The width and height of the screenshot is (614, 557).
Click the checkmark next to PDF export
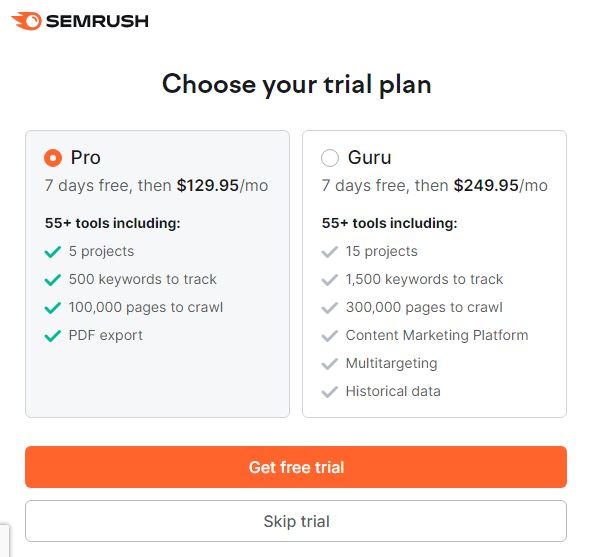click(53, 336)
